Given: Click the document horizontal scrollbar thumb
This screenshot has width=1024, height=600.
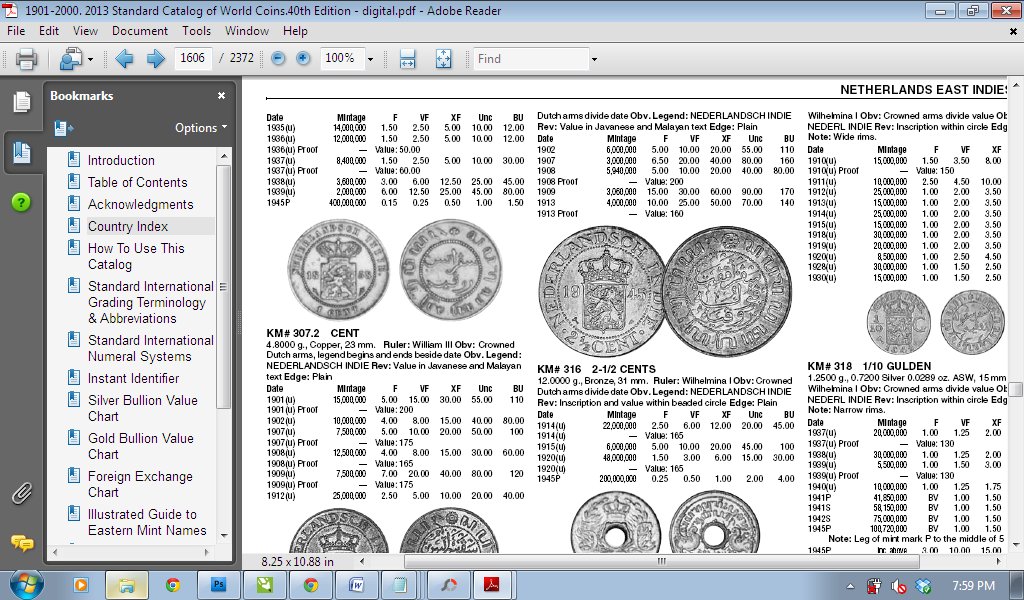Looking at the screenshot, I should point(661,561).
